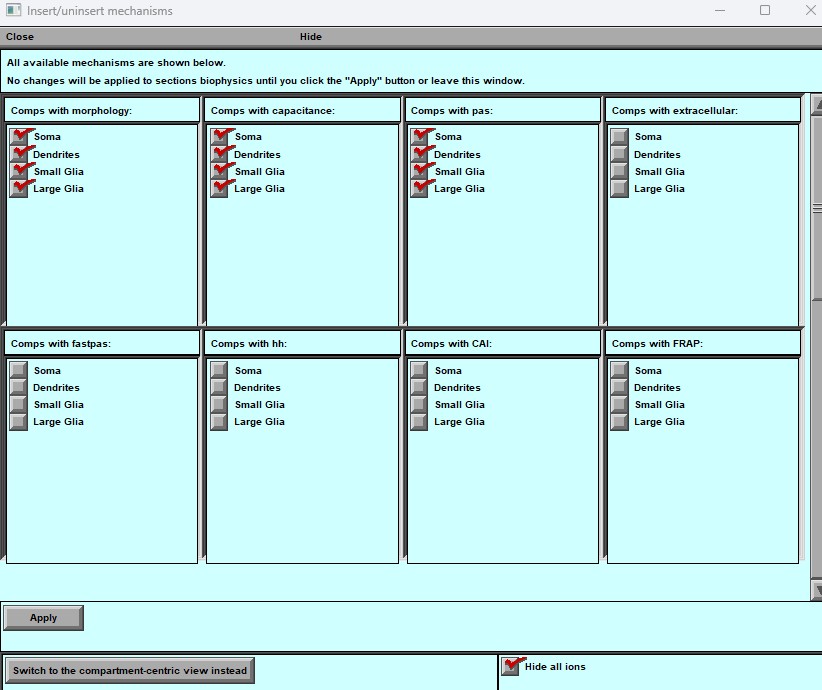Check Small Glia under Comps with FRAP
This screenshot has height=690, width=822.
coord(619,405)
